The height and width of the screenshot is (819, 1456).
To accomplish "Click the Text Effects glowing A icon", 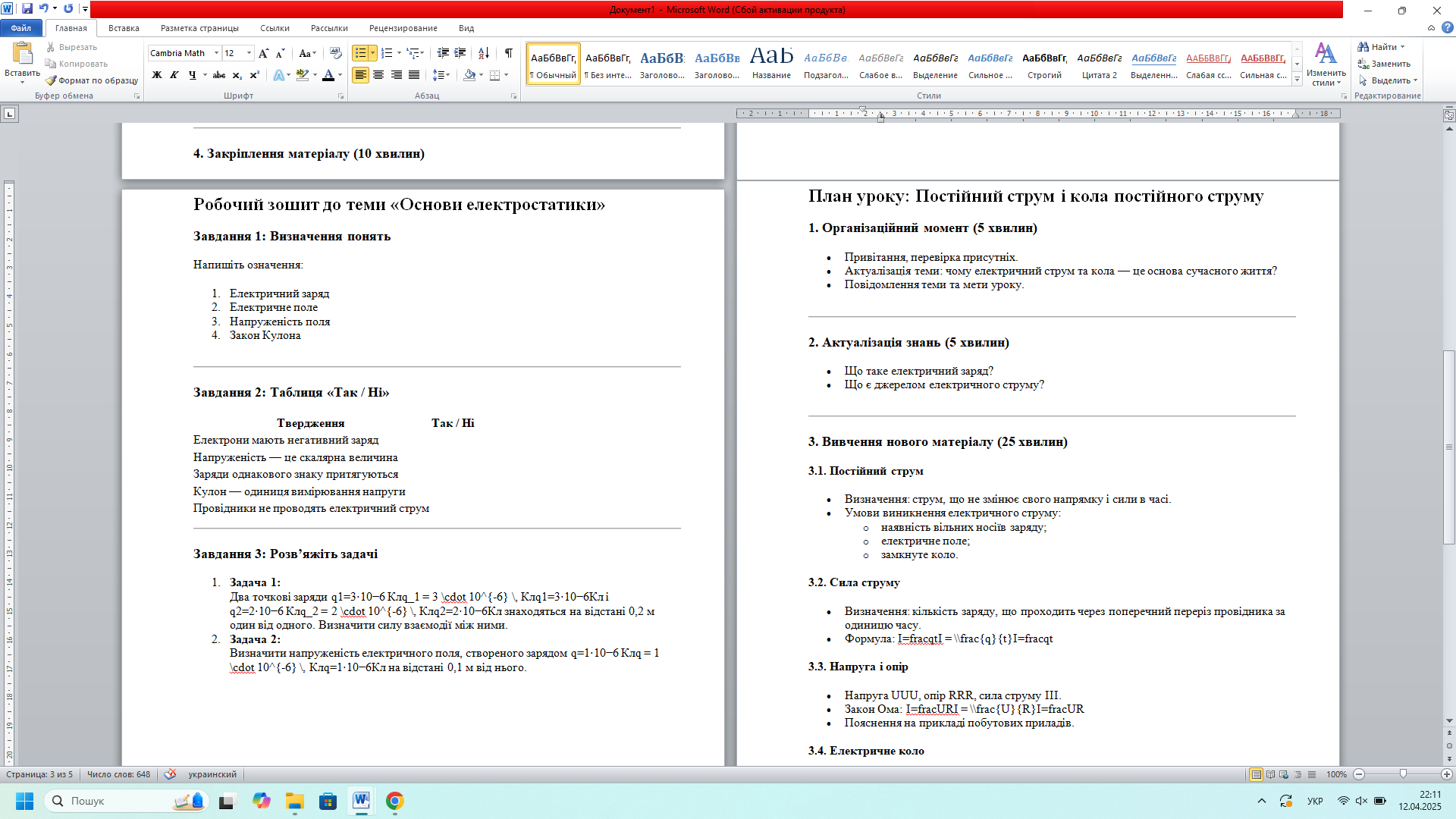I will [x=278, y=75].
